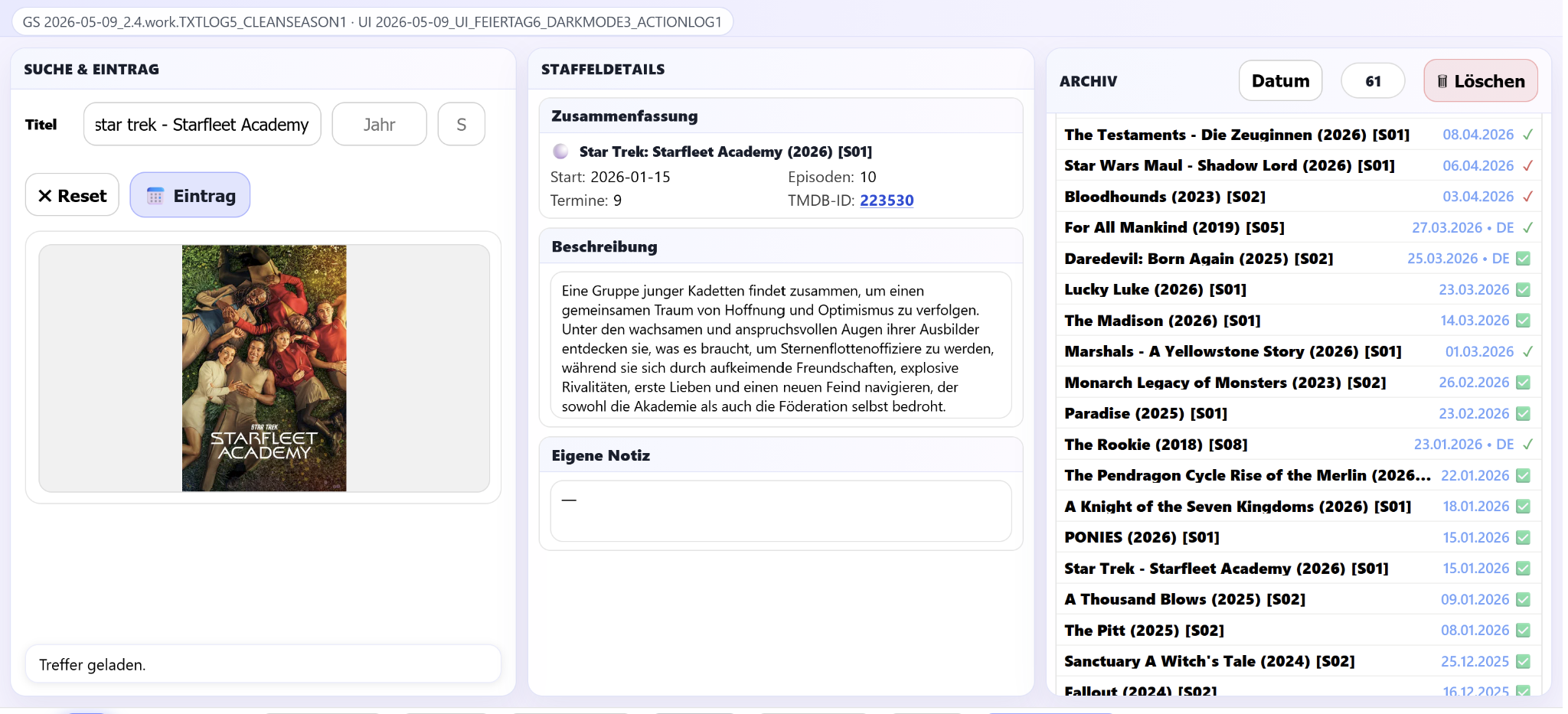This screenshot has height=714, width=1568.
Task: Click the purple status dot in Zusammenfassung
Action: [x=560, y=152]
